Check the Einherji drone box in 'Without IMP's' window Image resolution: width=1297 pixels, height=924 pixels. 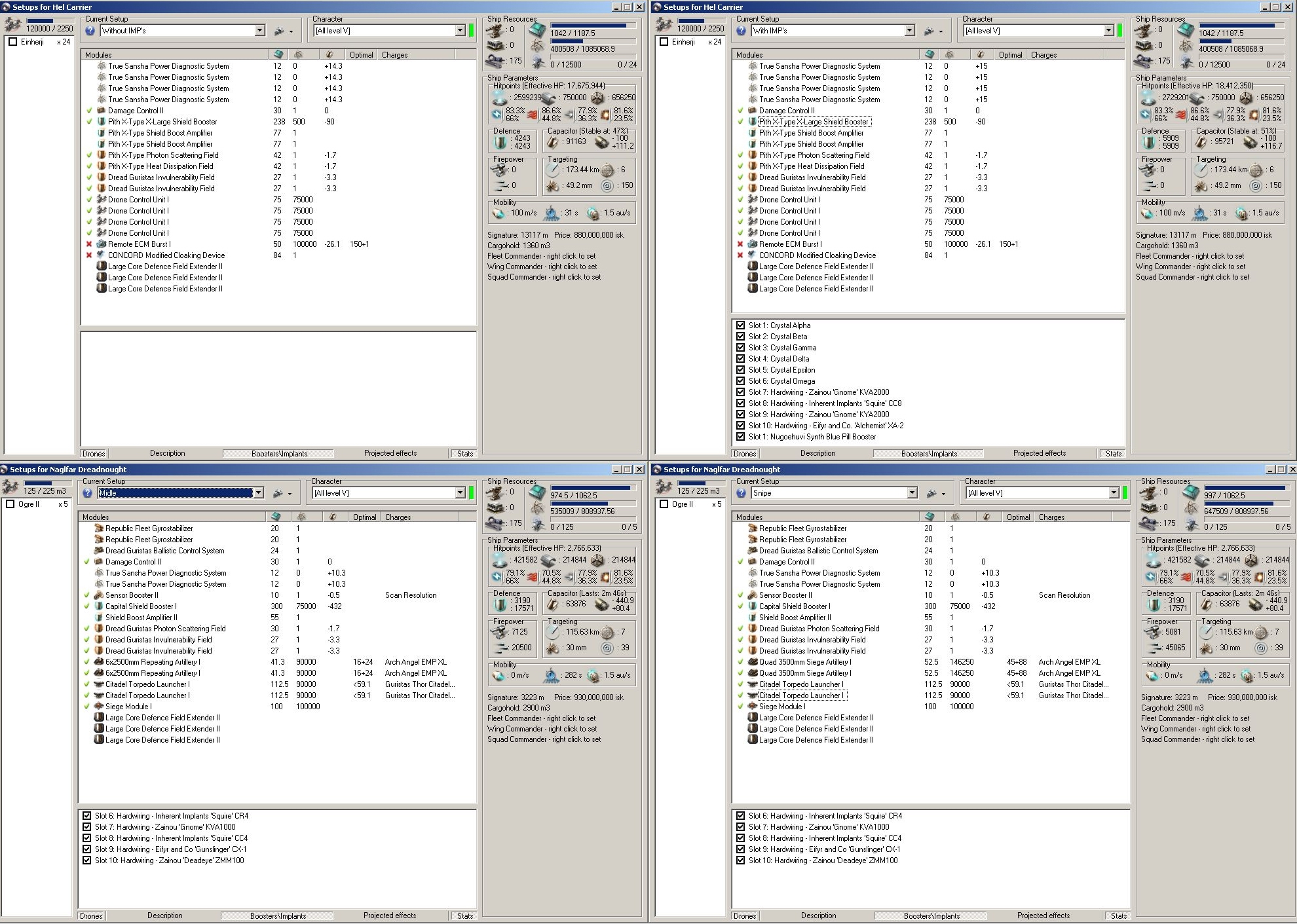pos(12,42)
